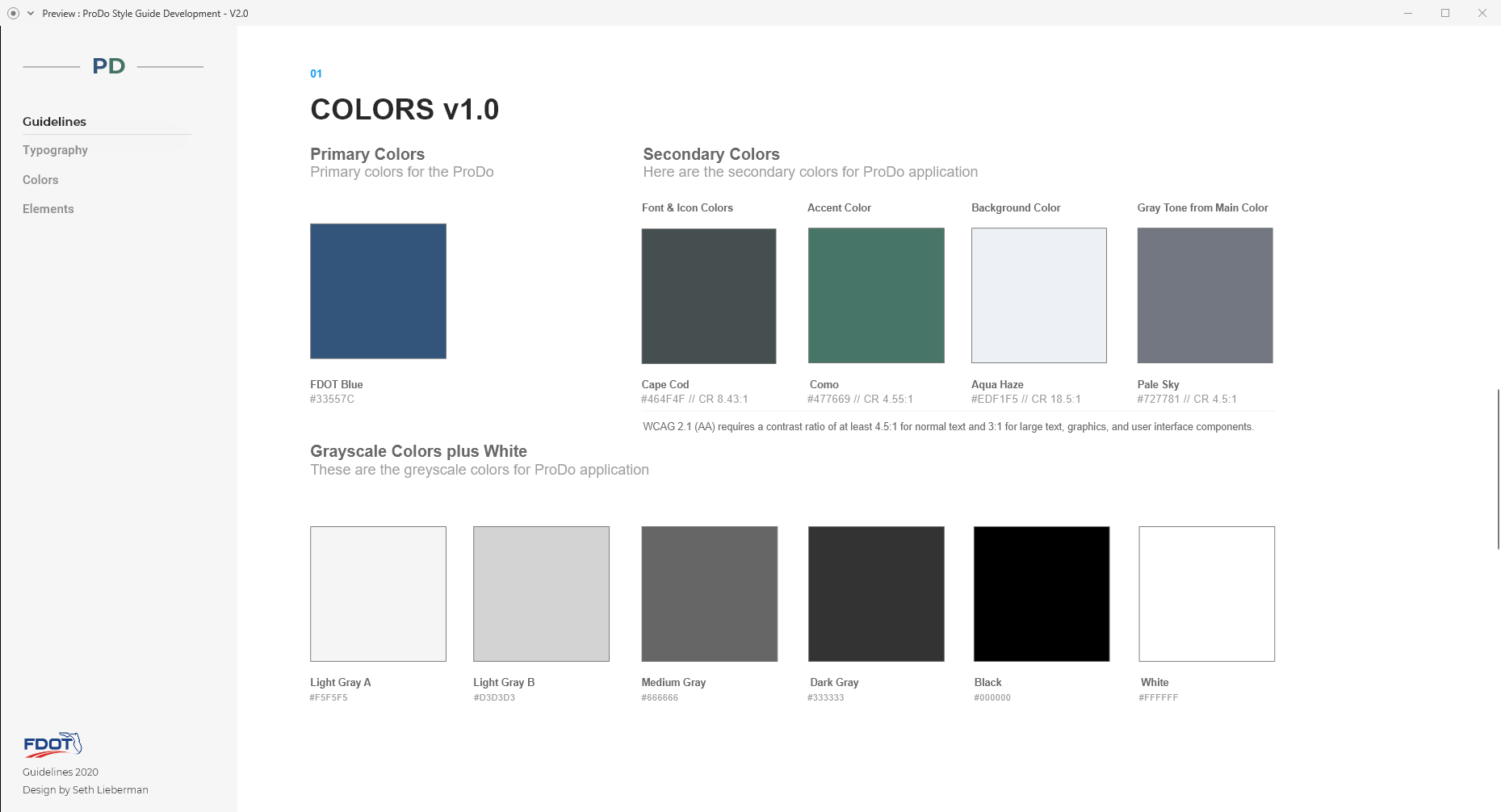1501x812 pixels.
Task: Open the Guidelines sidebar item
Action: 54,122
